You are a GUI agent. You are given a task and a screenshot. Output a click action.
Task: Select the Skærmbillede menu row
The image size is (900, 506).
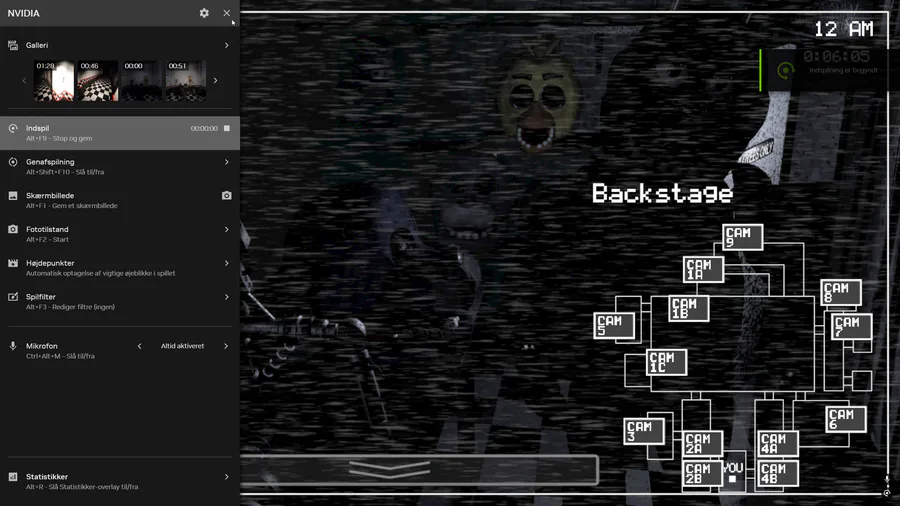(x=120, y=200)
